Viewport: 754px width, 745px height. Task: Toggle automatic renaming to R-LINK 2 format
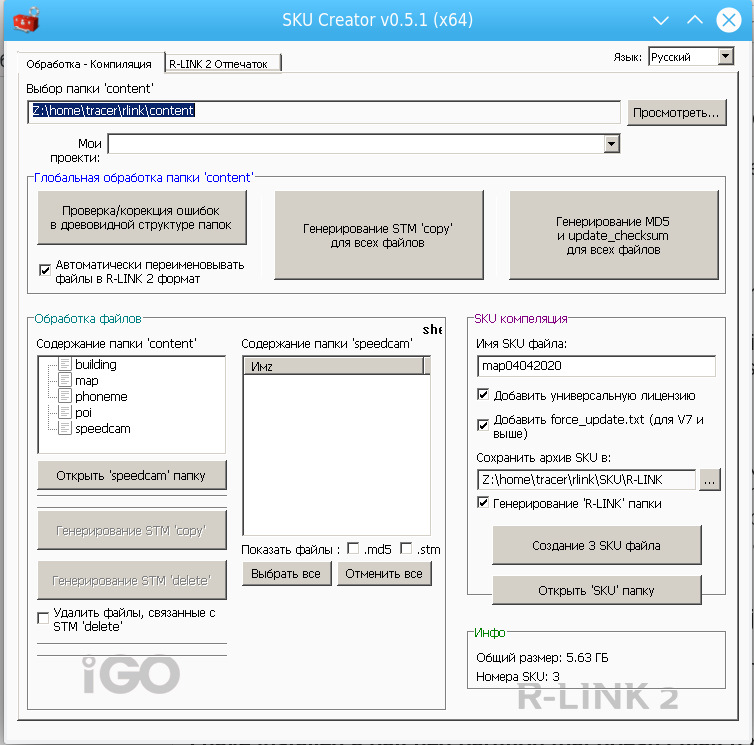45,270
